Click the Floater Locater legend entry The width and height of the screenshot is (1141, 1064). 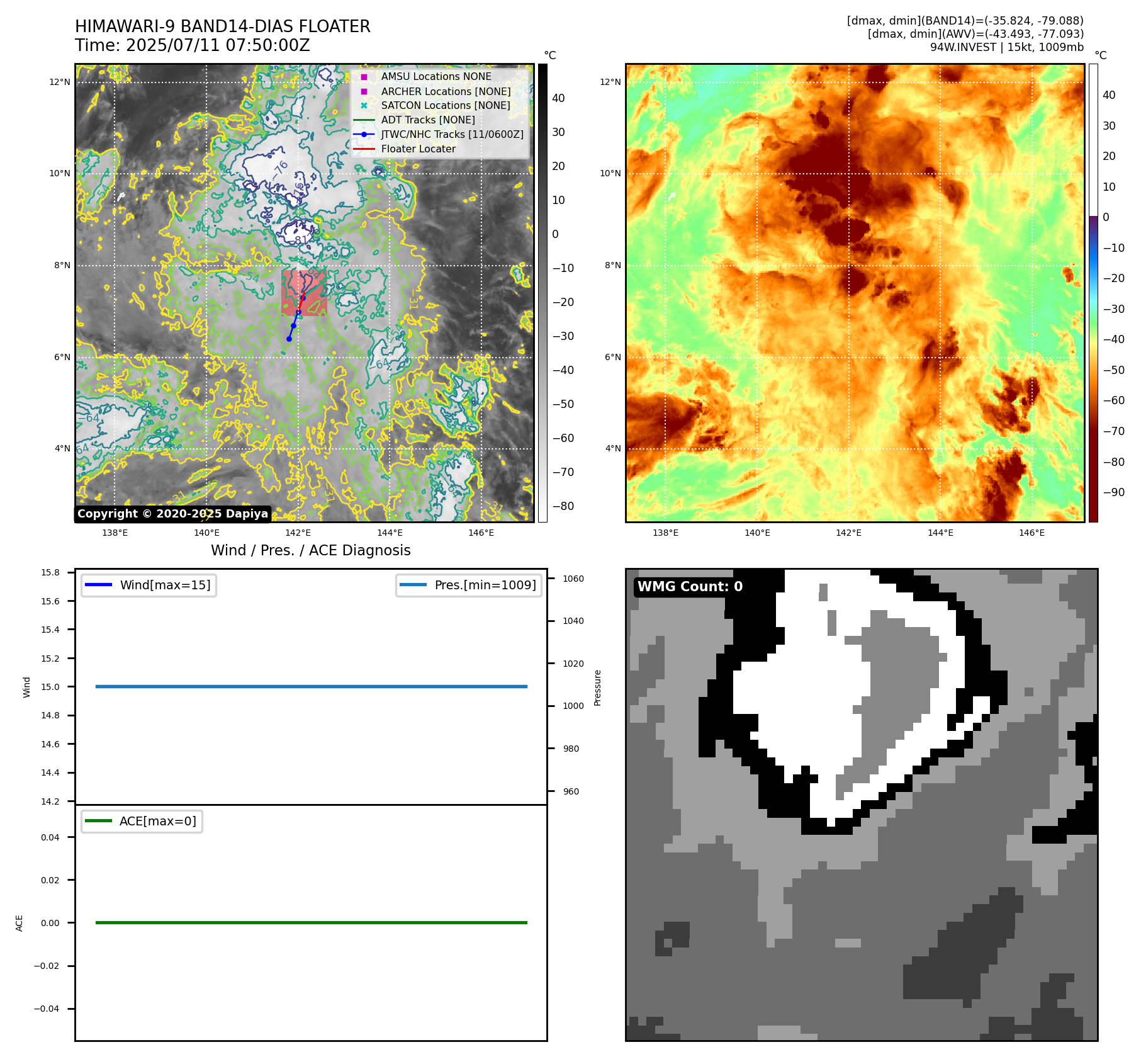(x=406, y=149)
